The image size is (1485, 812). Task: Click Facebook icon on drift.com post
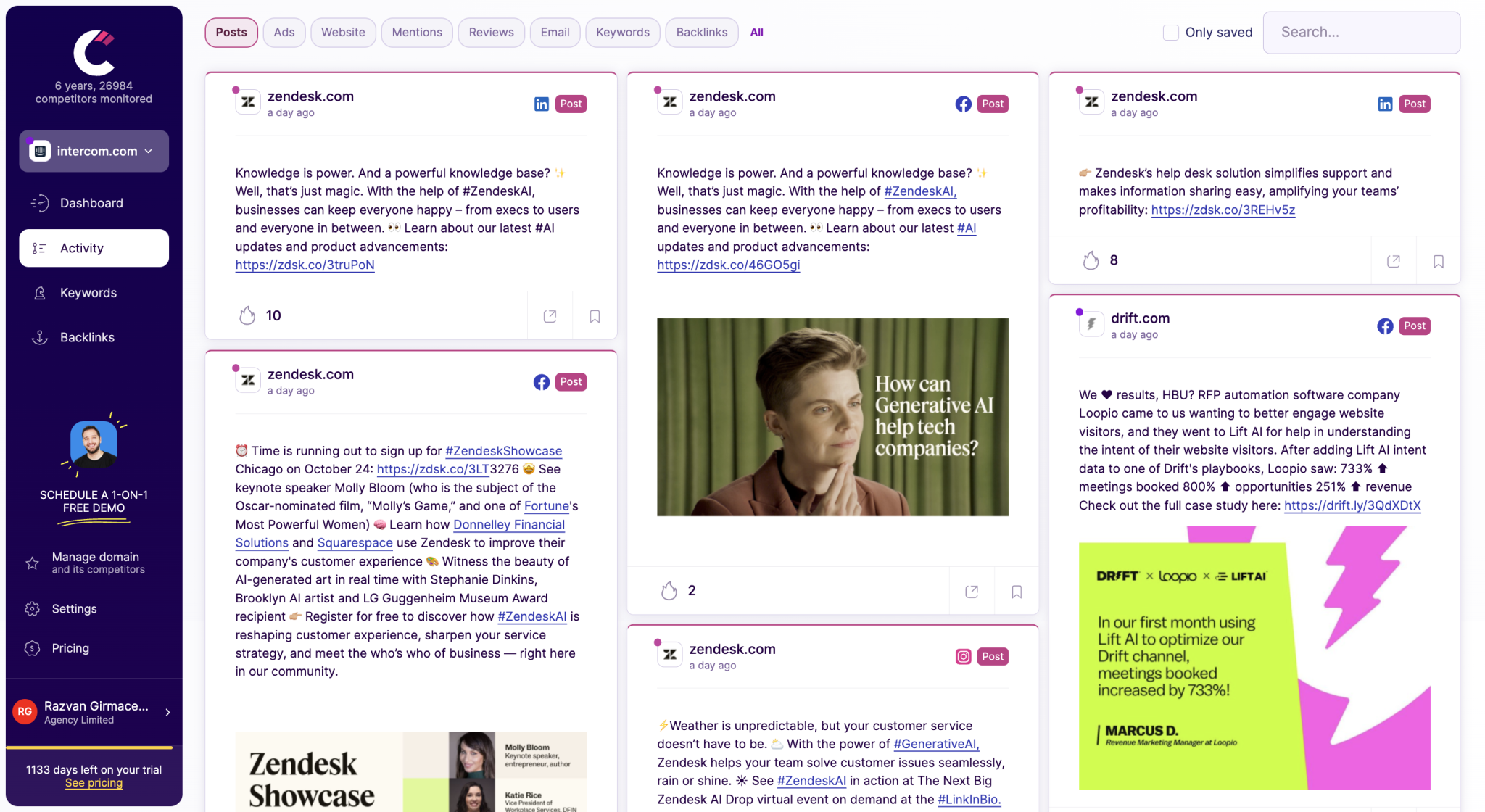point(1385,326)
